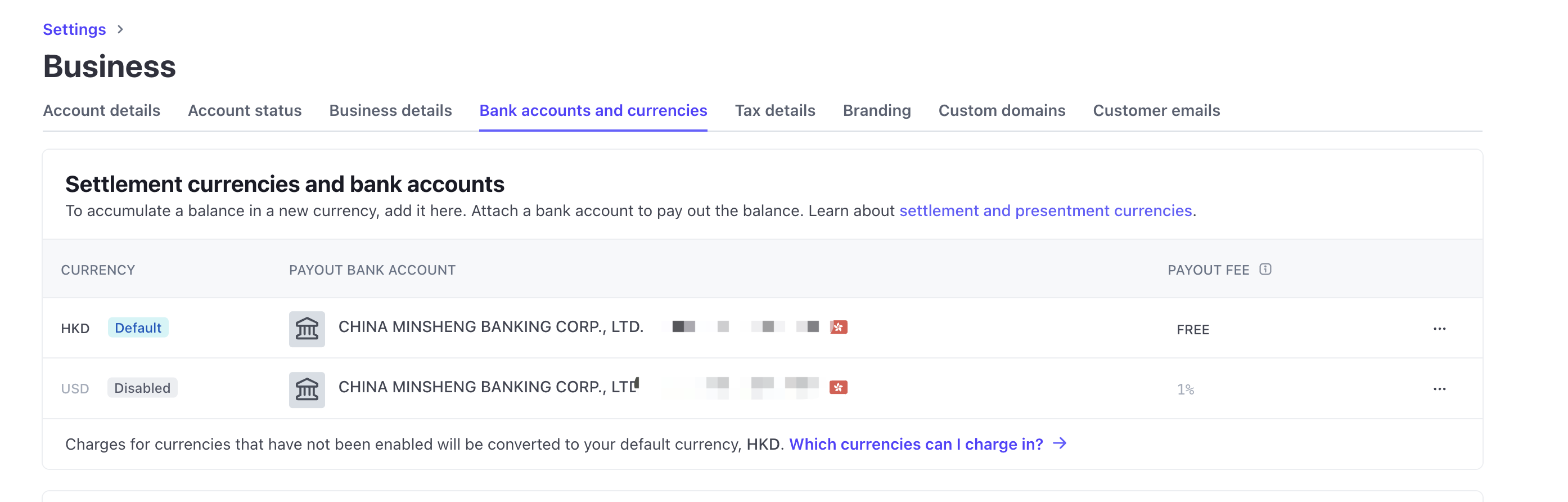Click arrow after 'Which currencies can I charge in?'
The height and width of the screenshot is (502, 1568).
click(x=1059, y=443)
